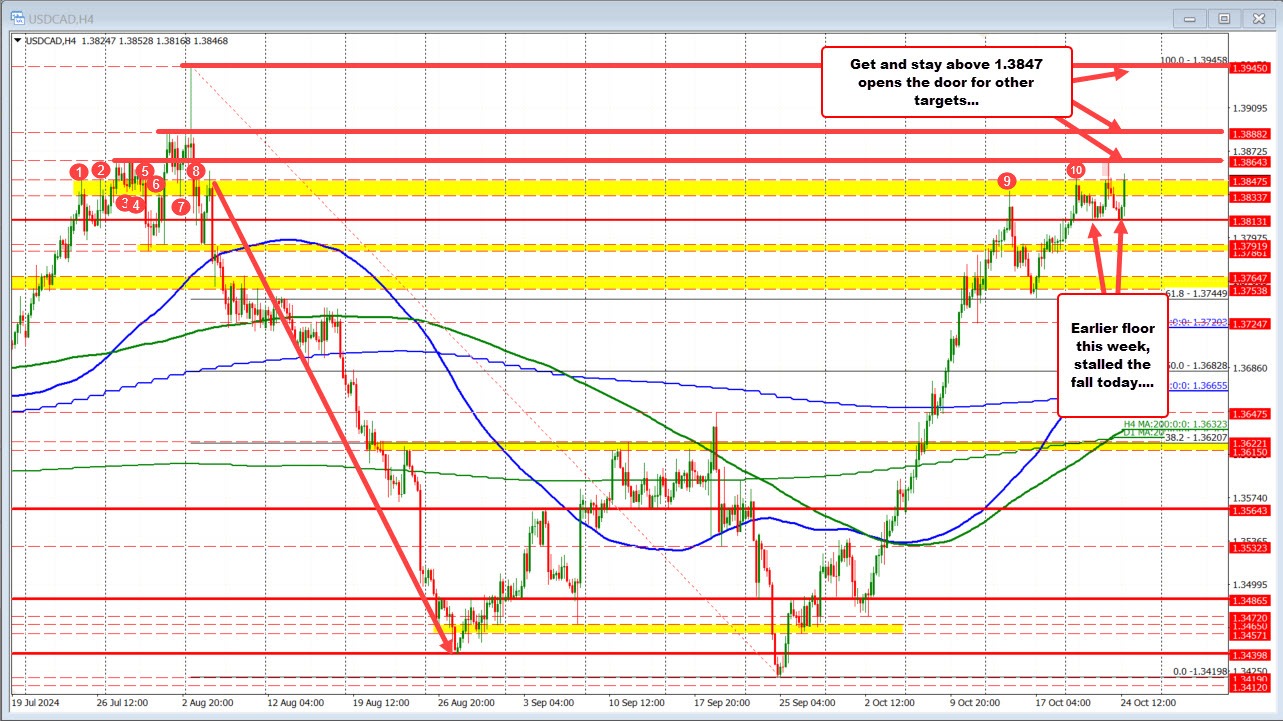Click the 1.39450 price label on the right axis
The image size is (1283, 721).
click(1250, 70)
